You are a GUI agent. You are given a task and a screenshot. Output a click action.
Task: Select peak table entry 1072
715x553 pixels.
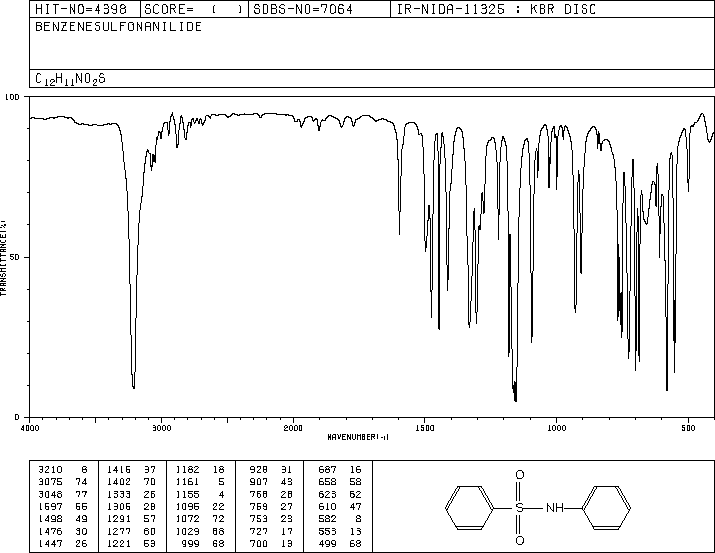pos(200,519)
